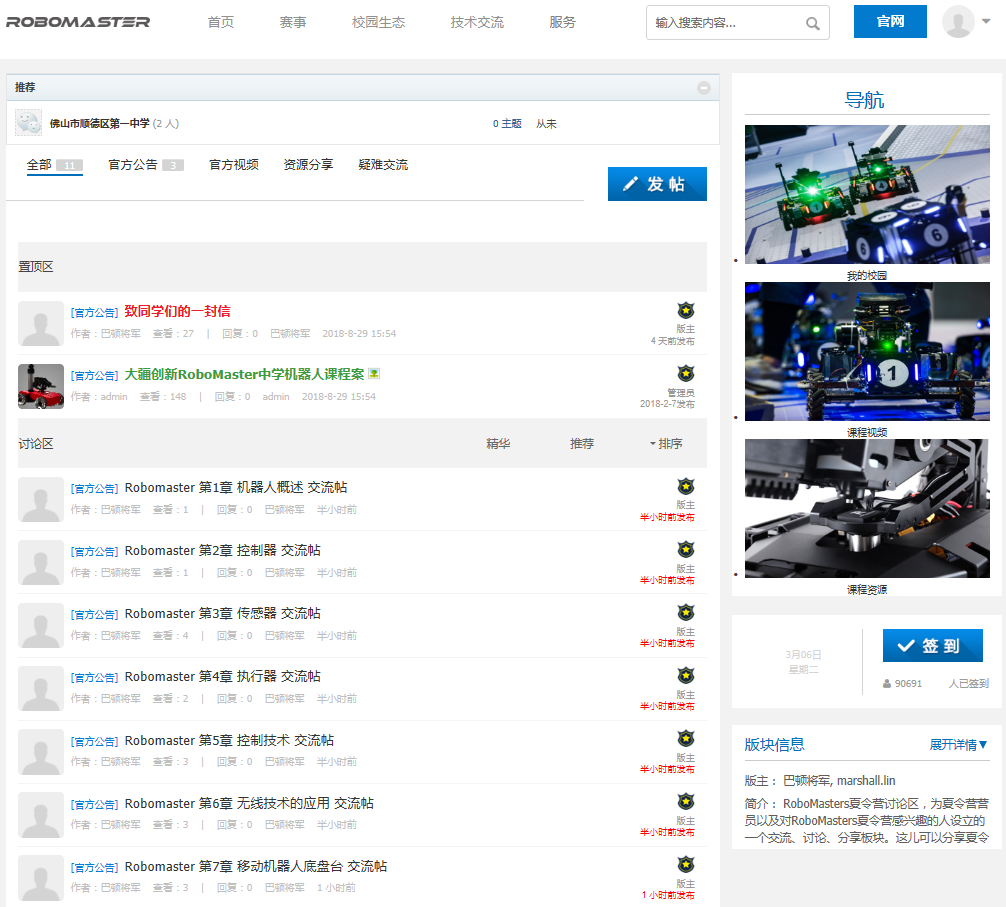Click the avatar next to 第6章 无线技术 post

[40, 814]
